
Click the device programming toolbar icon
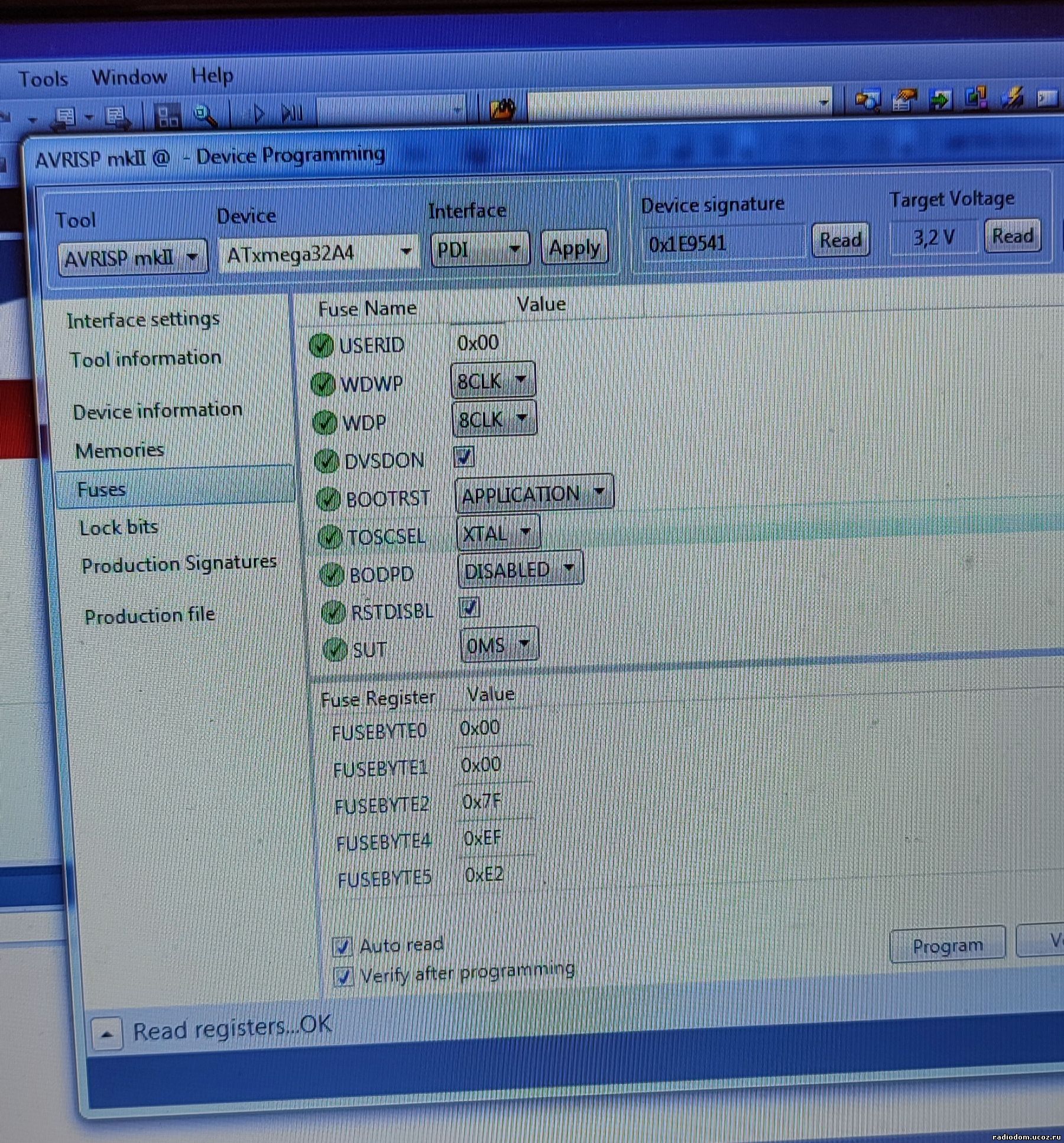coord(867,99)
